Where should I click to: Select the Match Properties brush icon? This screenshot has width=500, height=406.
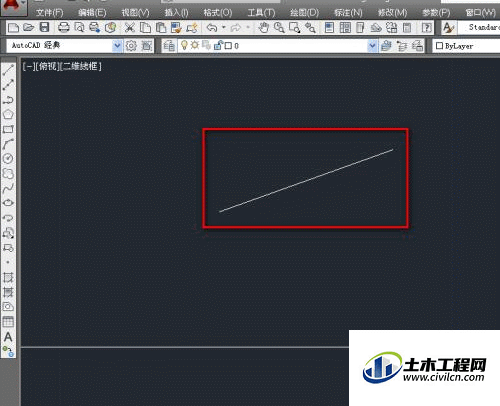176,27
